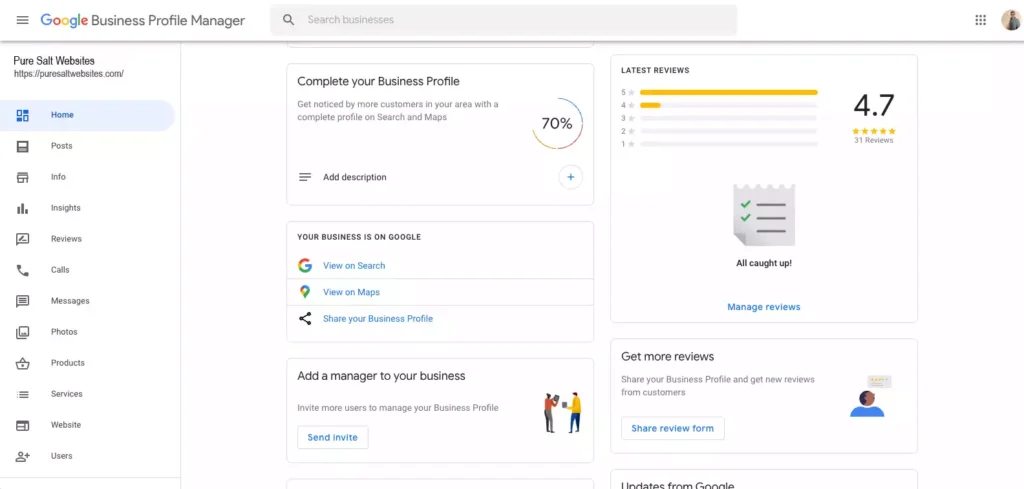Click the Send invite button
Screen dimensions: 1024x489
[332, 437]
